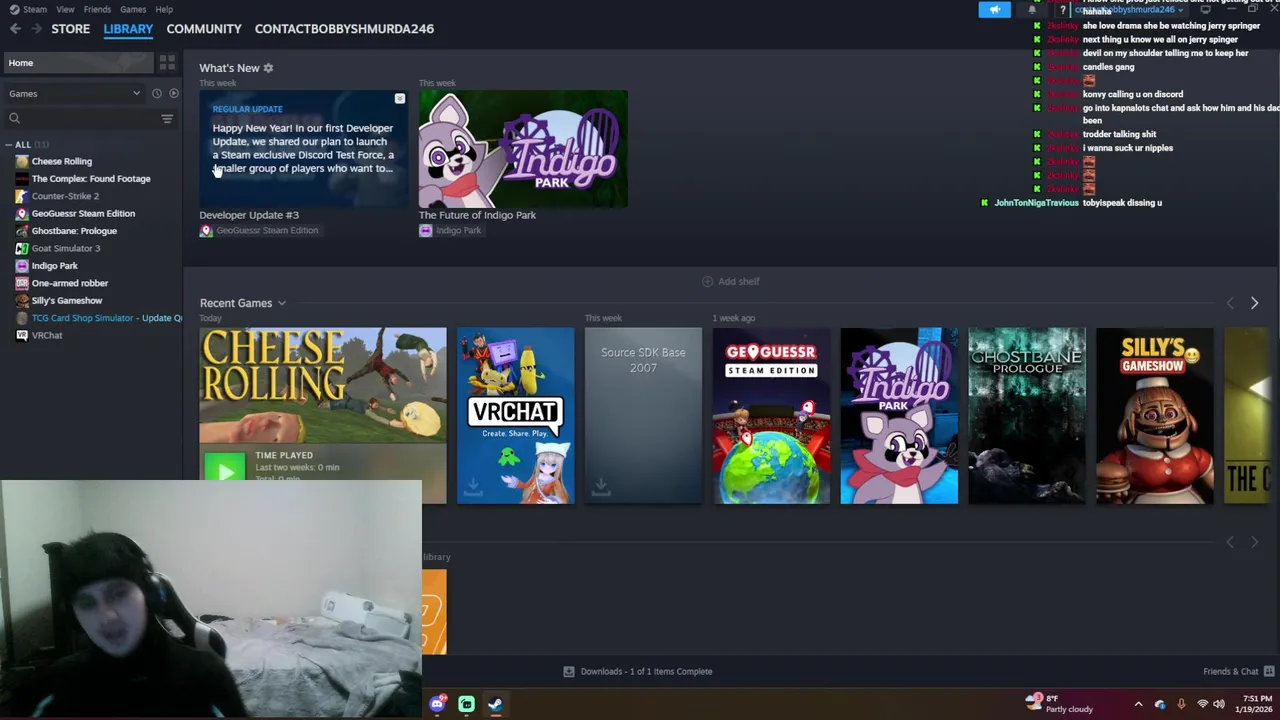Switch to the COMMUNITY tab
1280x720 pixels.
point(204,29)
